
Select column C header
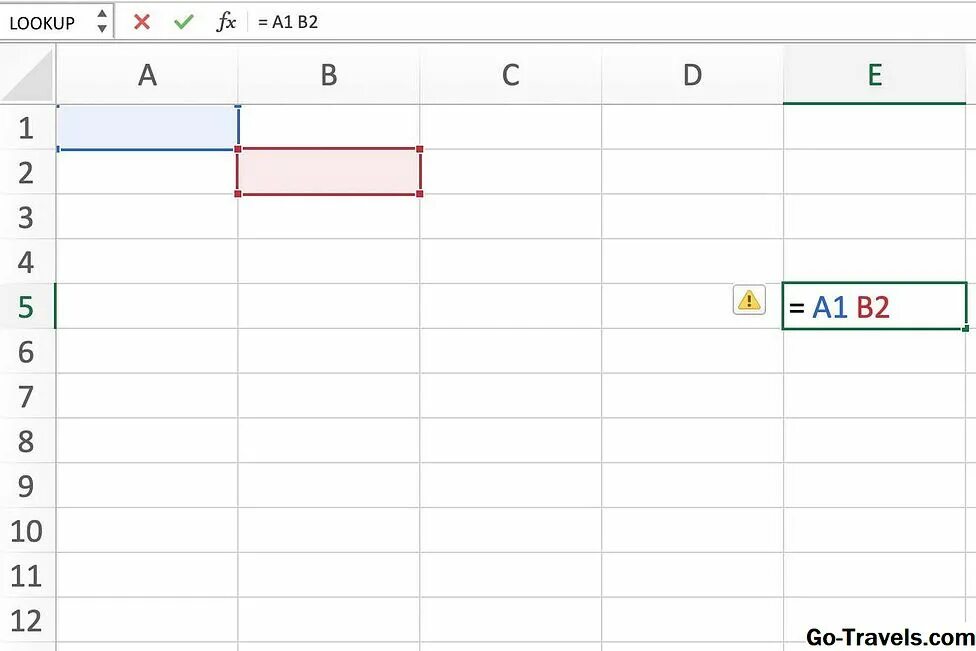tap(511, 75)
